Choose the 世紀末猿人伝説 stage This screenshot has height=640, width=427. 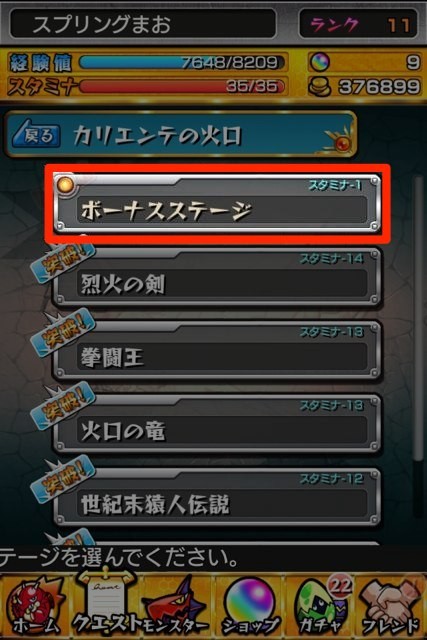coord(217,497)
